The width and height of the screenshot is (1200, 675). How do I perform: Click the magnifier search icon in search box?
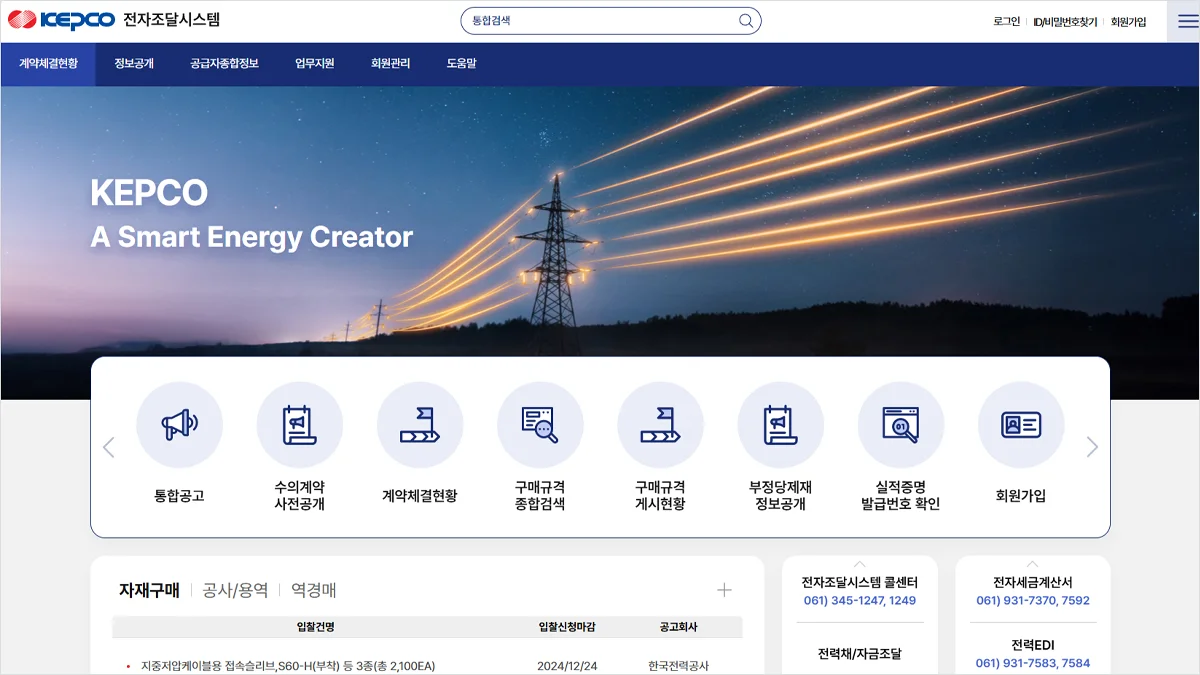pos(746,21)
